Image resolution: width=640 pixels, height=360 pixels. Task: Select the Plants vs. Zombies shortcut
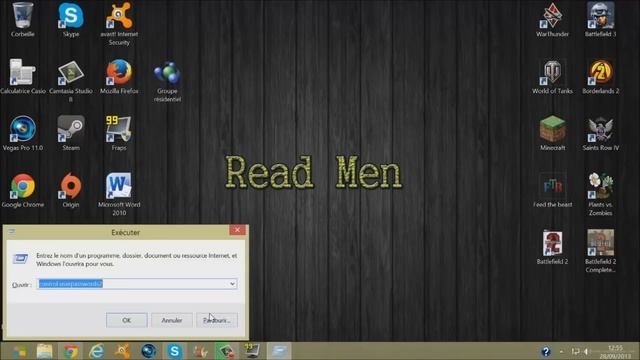tap(600, 194)
